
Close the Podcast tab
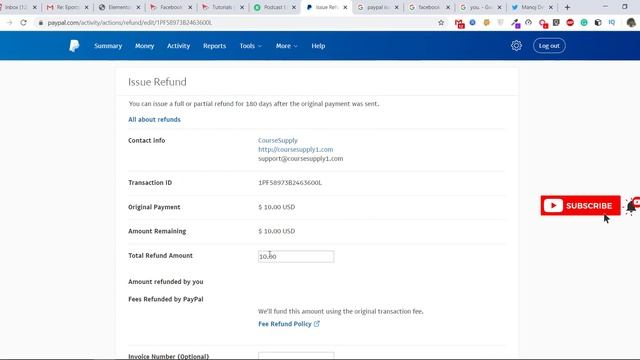pos(293,7)
